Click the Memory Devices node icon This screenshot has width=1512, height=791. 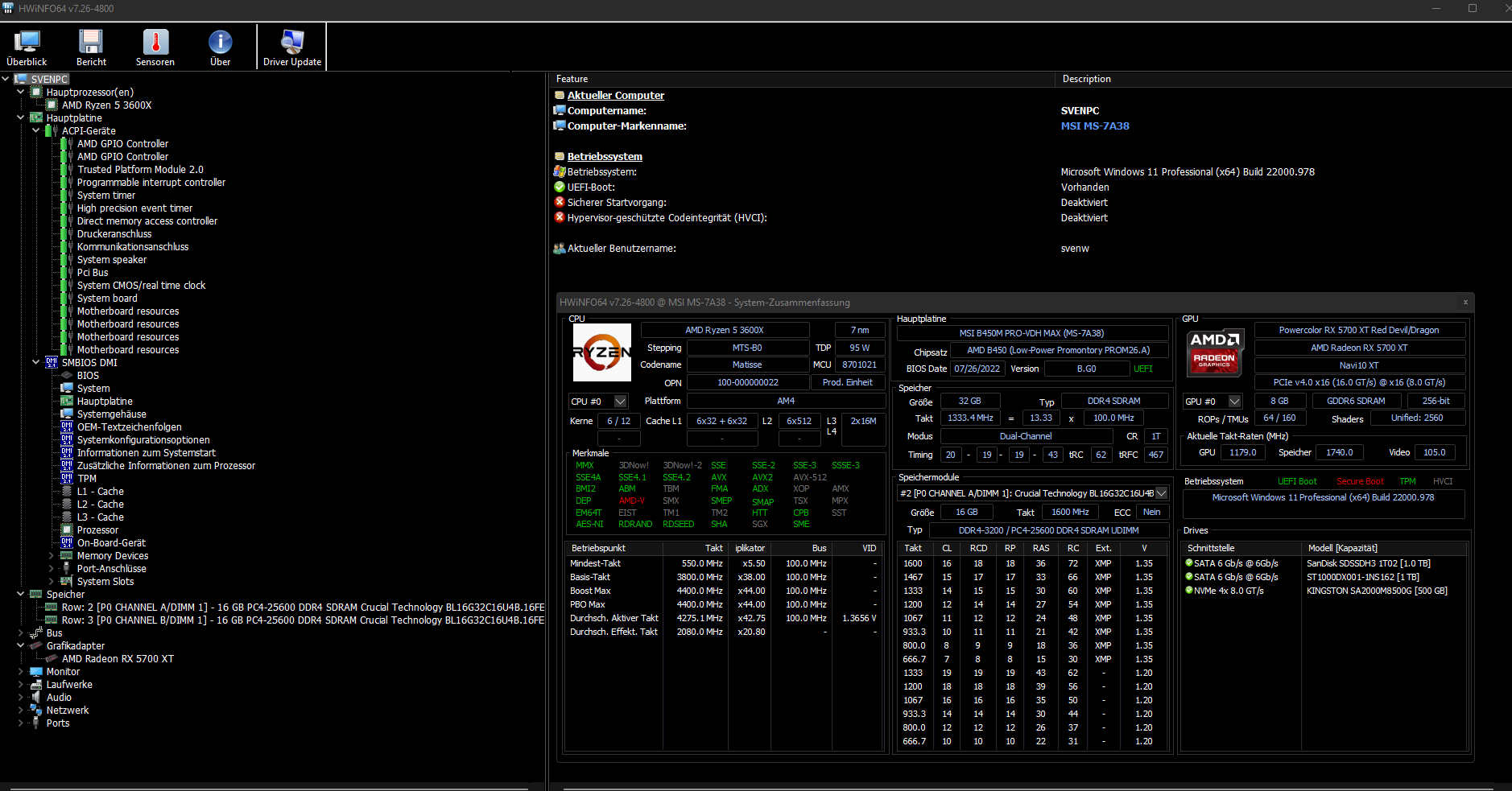click(x=67, y=555)
